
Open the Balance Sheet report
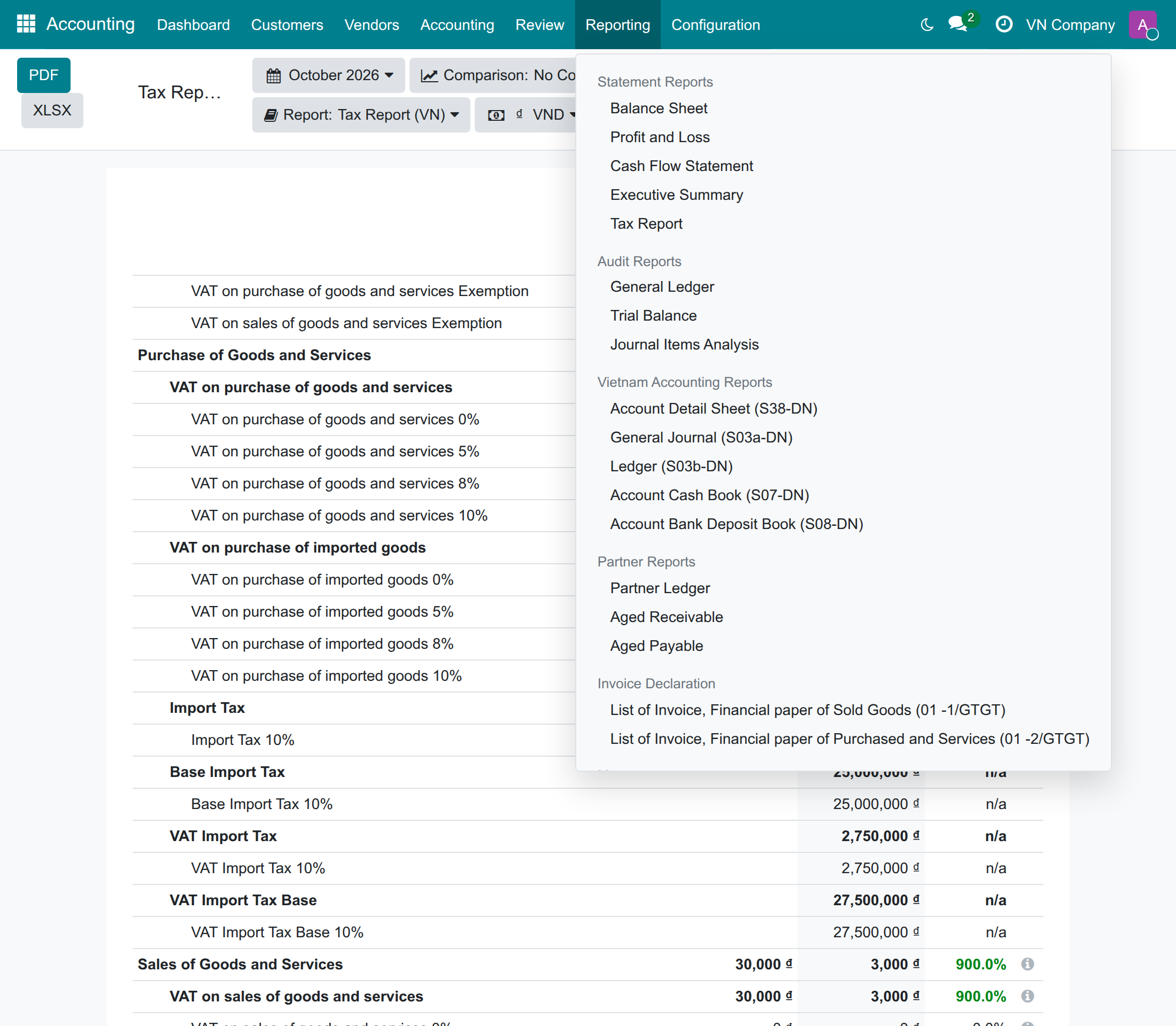point(659,108)
